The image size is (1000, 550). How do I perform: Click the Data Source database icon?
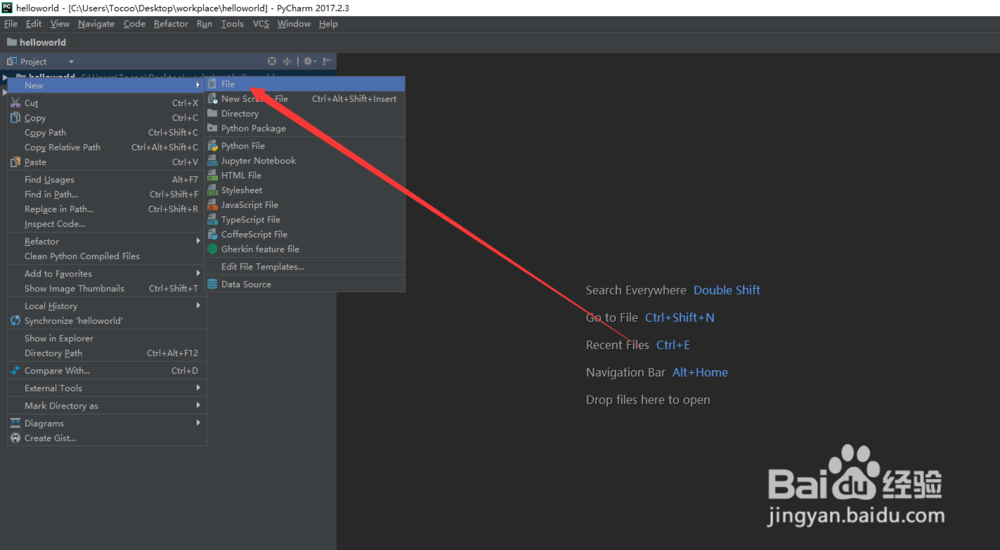point(212,285)
